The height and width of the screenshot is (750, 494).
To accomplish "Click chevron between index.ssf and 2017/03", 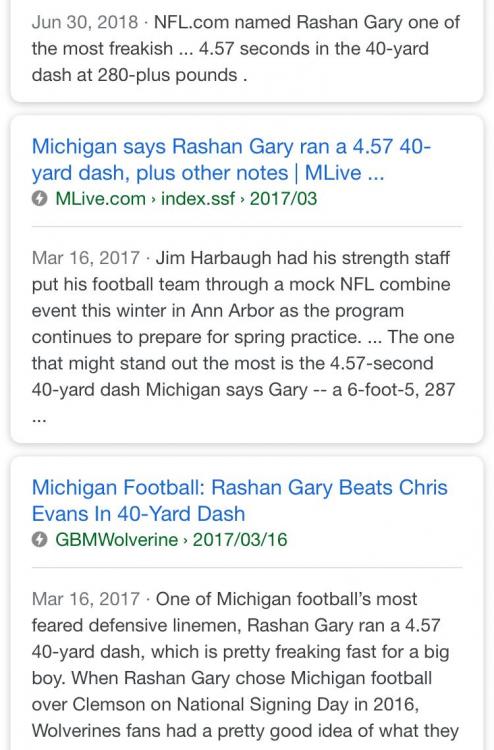I will coord(242,199).
